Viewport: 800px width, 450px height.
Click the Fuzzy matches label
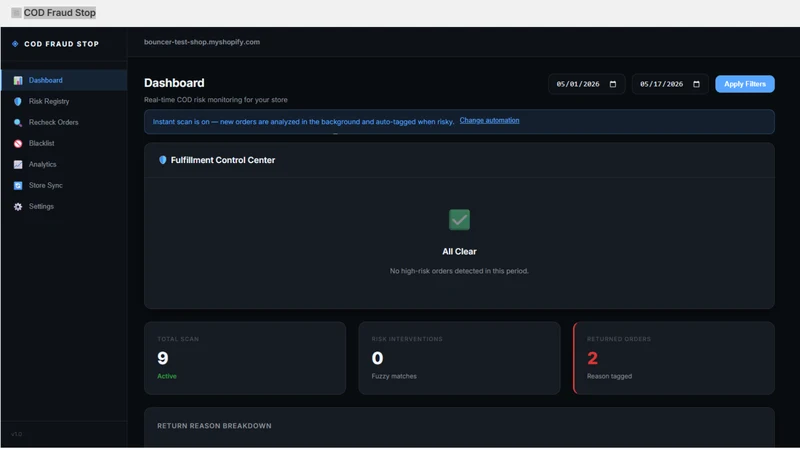(394, 377)
